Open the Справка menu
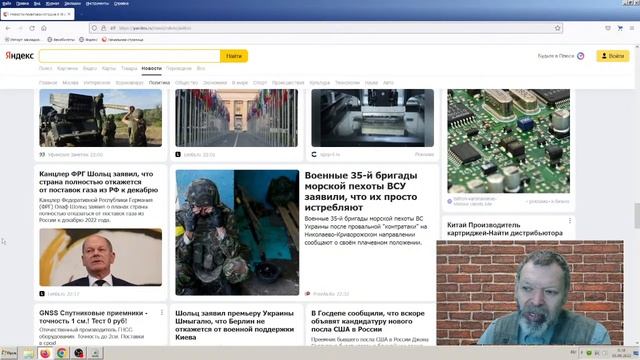 [121, 3]
